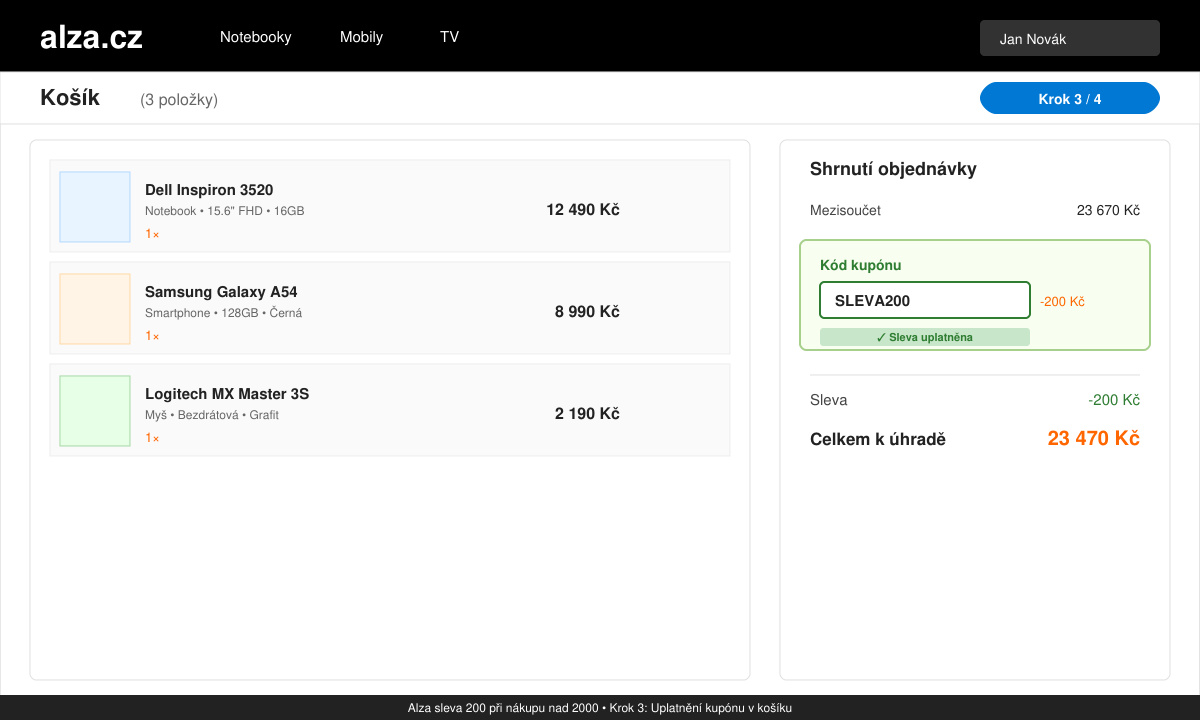Open the Dell Inspiron 3520 product thumbnail
The width and height of the screenshot is (1200, 720).
(x=95, y=207)
